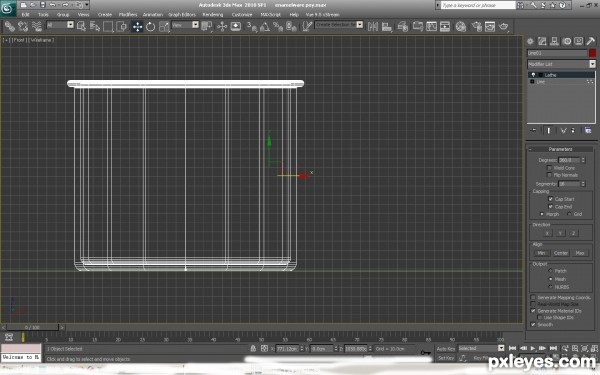Toggle Window/Crossing selection mode
600x375 pixels.
pyautogui.click(x=122, y=26)
